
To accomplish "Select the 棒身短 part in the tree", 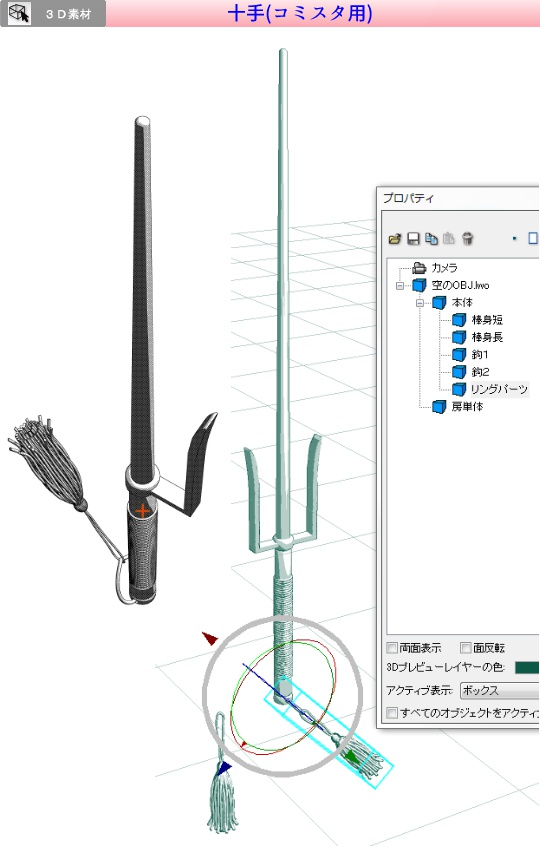I will click(x=487, y=320).
